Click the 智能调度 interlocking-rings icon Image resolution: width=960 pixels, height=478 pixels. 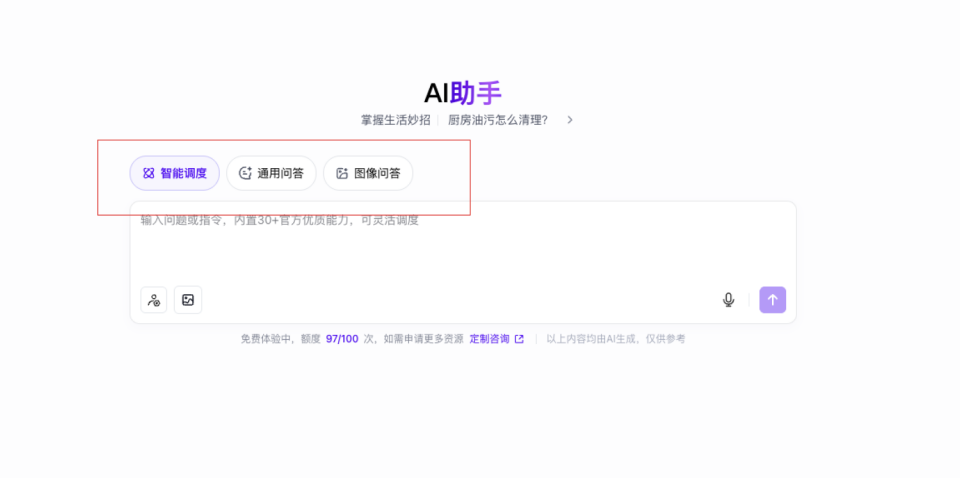(148, 173)
